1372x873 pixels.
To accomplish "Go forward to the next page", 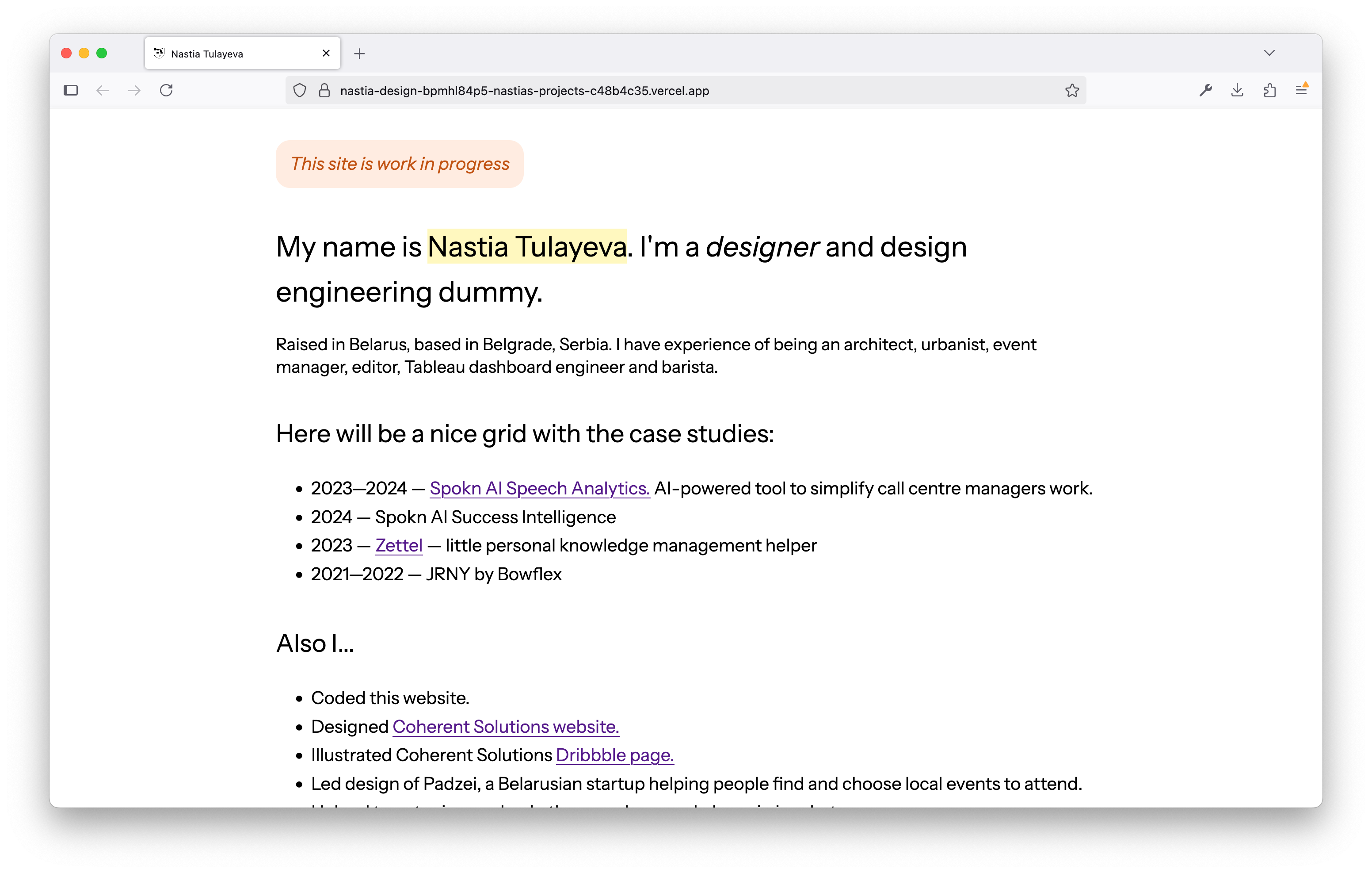I will [x=134, y=90].
